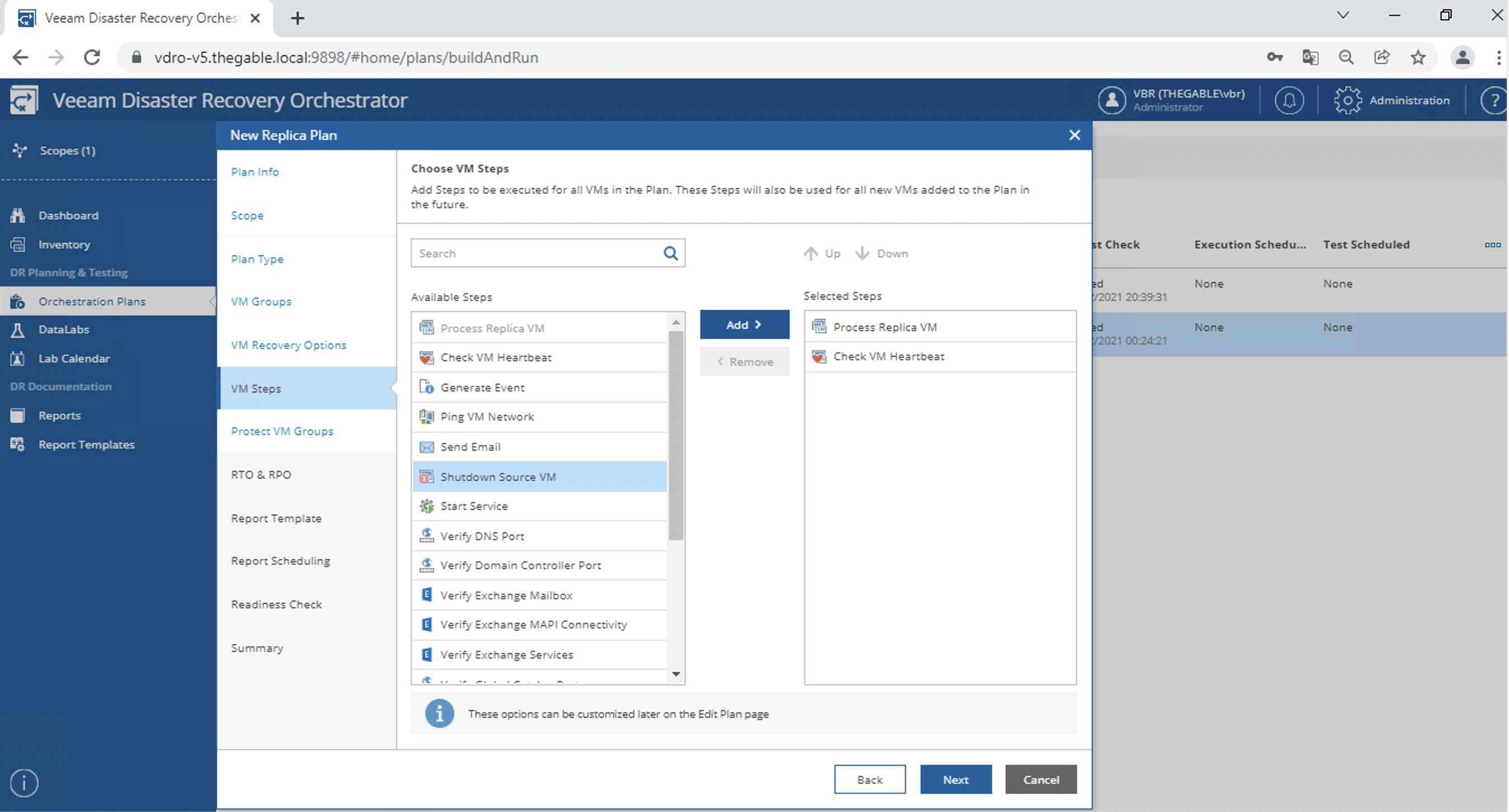The height and width of the screenshot is (812, 1509).
Task: Click the Scopes (1) icon in sidebar
Action: [20, 150]
